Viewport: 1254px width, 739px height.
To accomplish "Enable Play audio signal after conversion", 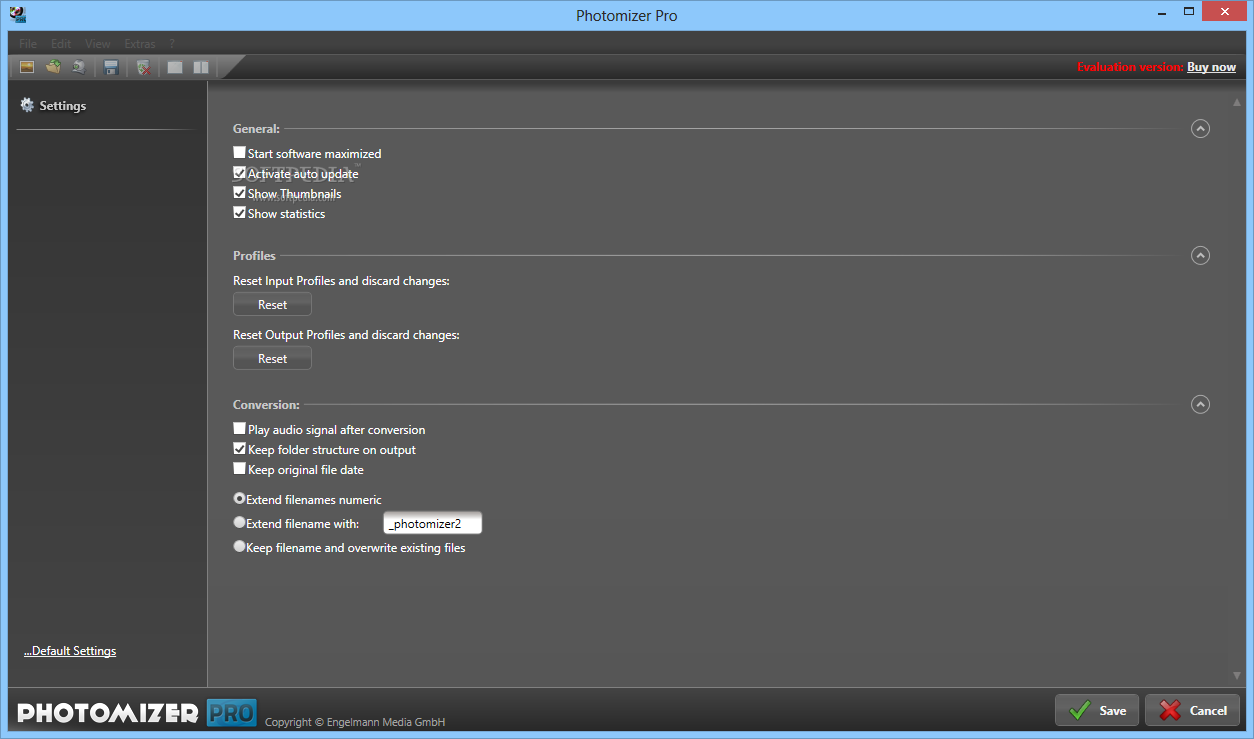I will click(239, 429).
